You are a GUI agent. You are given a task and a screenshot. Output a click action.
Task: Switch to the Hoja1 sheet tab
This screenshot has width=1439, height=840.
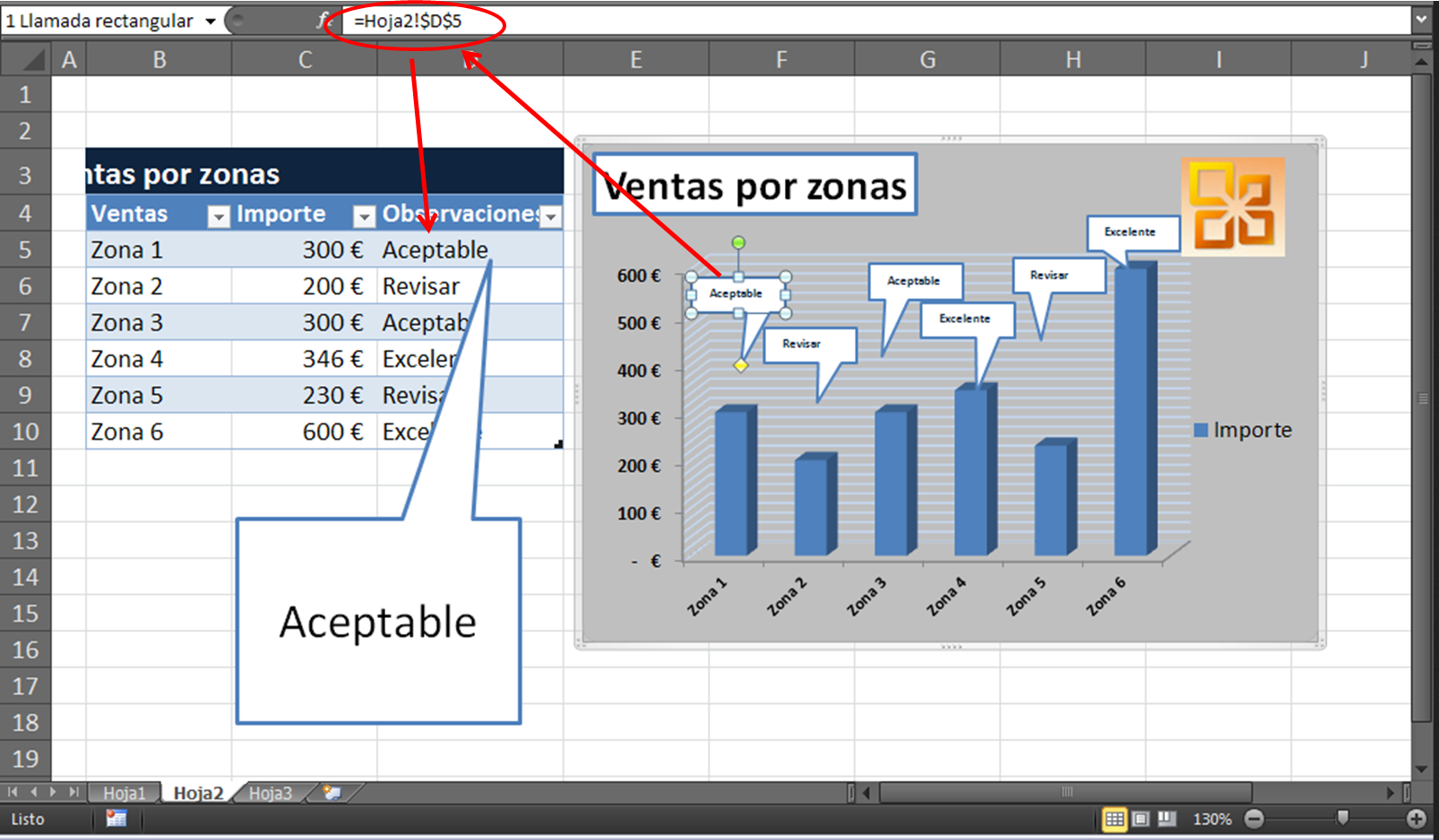(x=124, y=793)
